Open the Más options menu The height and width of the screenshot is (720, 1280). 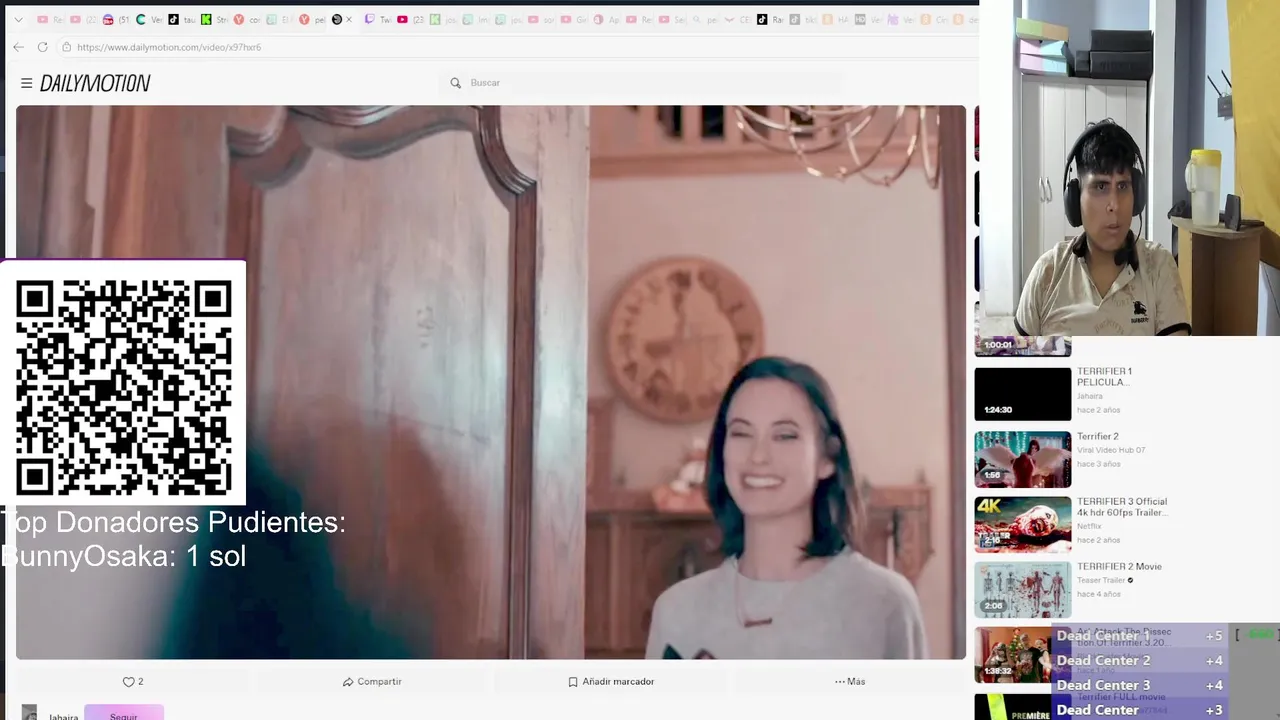[x=850, y=682]
